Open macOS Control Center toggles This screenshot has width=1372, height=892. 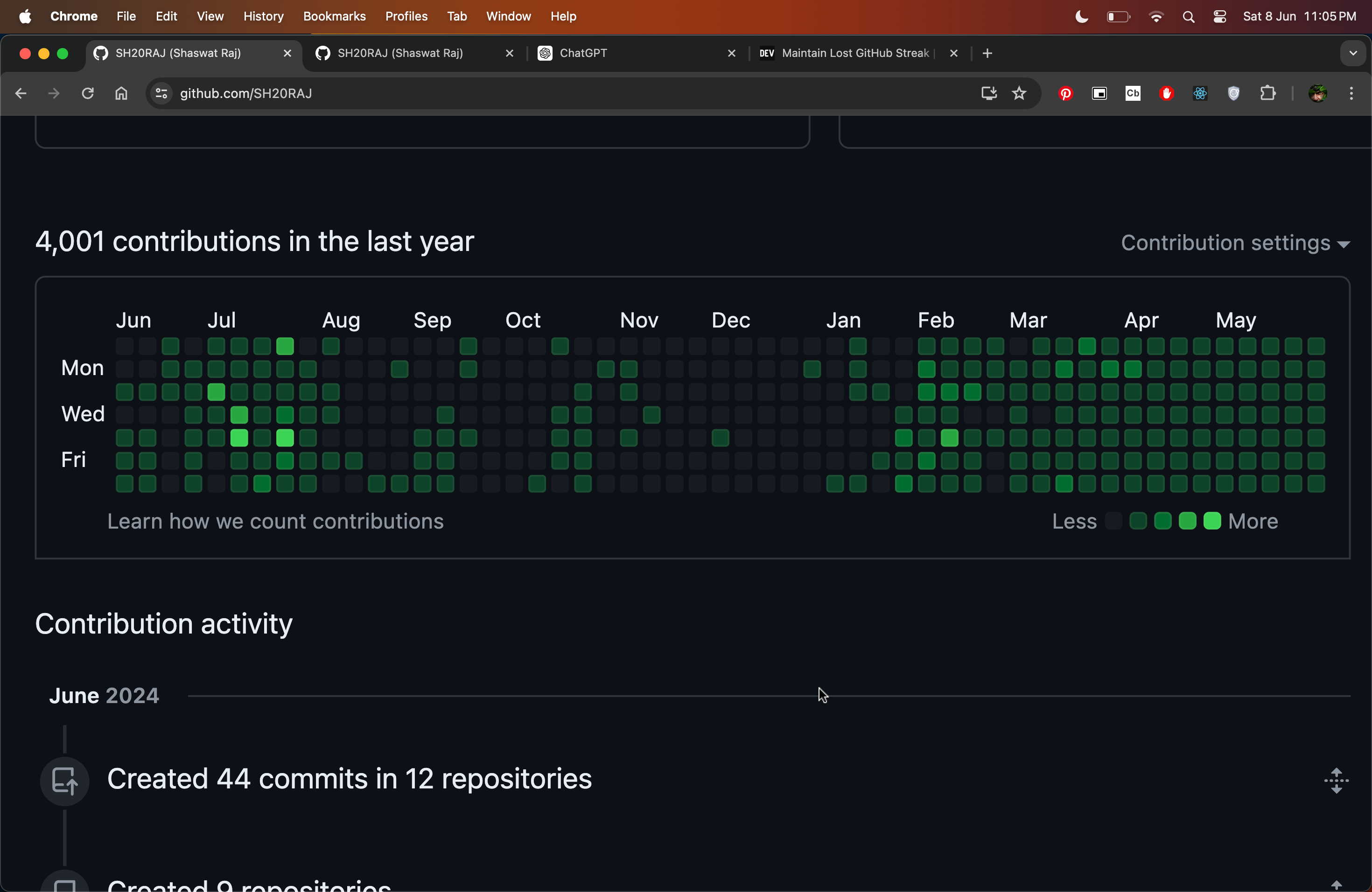click(x=1219, y=17)
